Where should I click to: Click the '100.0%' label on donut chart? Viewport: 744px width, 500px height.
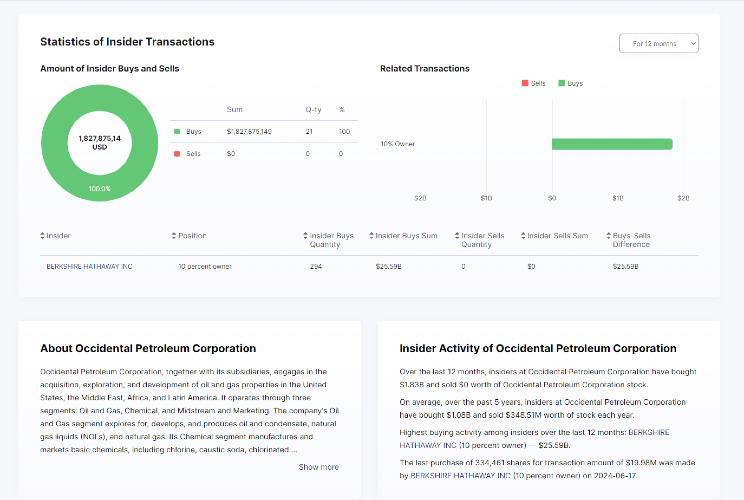100,189
